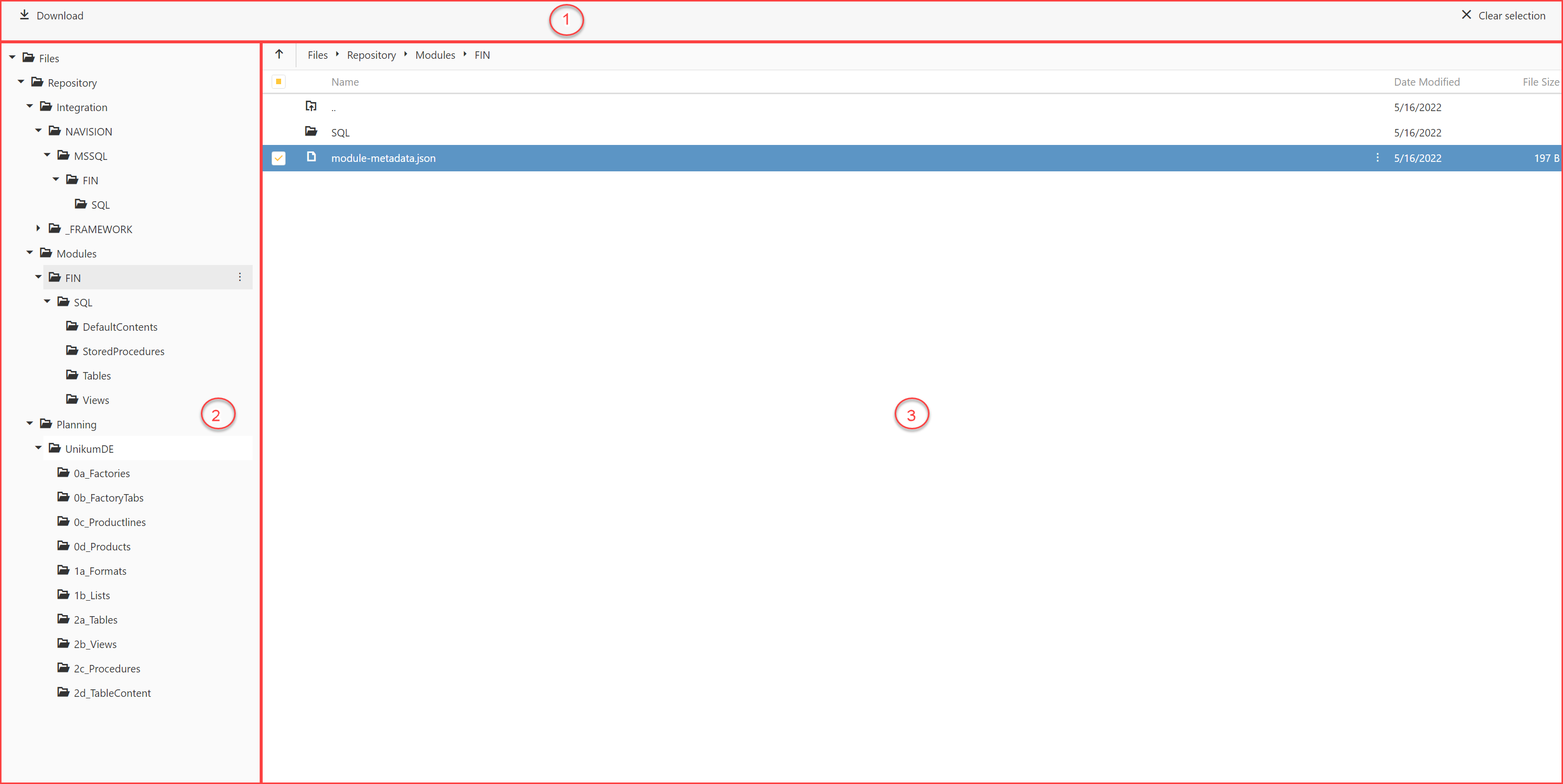Screen dimensions: 1563x784
Task: Go to Repository in breadcrumb path
Action: [371, 55]
